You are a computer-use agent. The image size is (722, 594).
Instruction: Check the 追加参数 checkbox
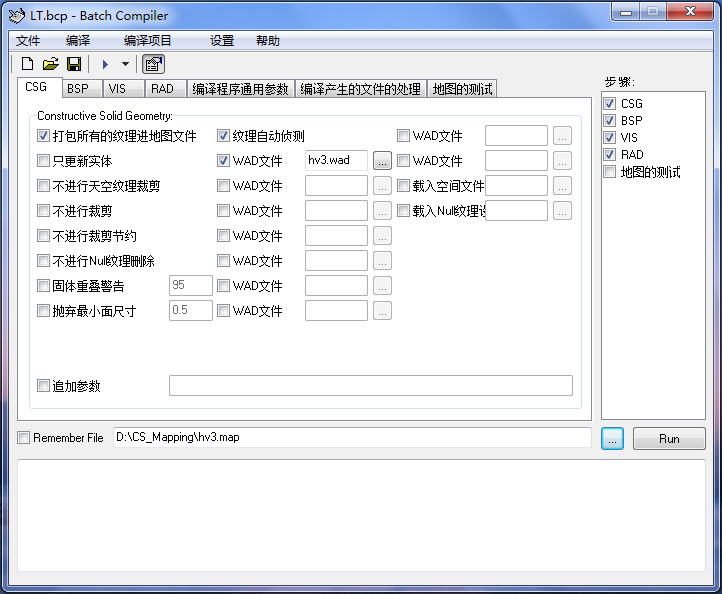click(x=43, y=385)
